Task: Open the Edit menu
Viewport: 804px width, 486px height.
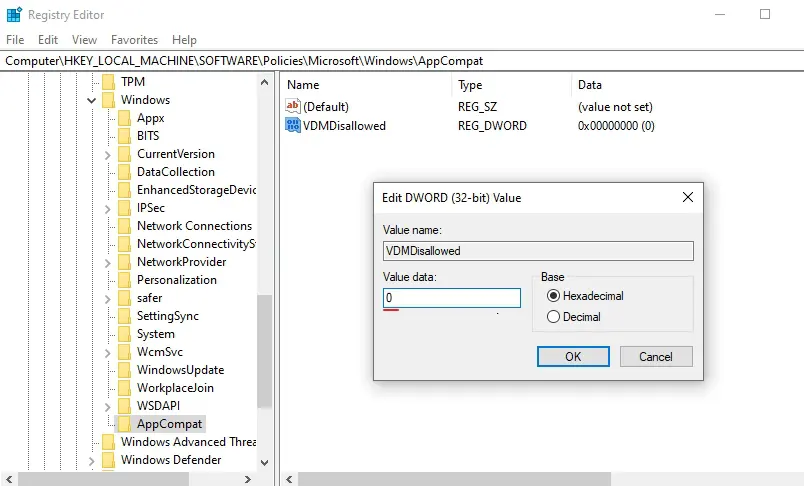Action: 48,39
